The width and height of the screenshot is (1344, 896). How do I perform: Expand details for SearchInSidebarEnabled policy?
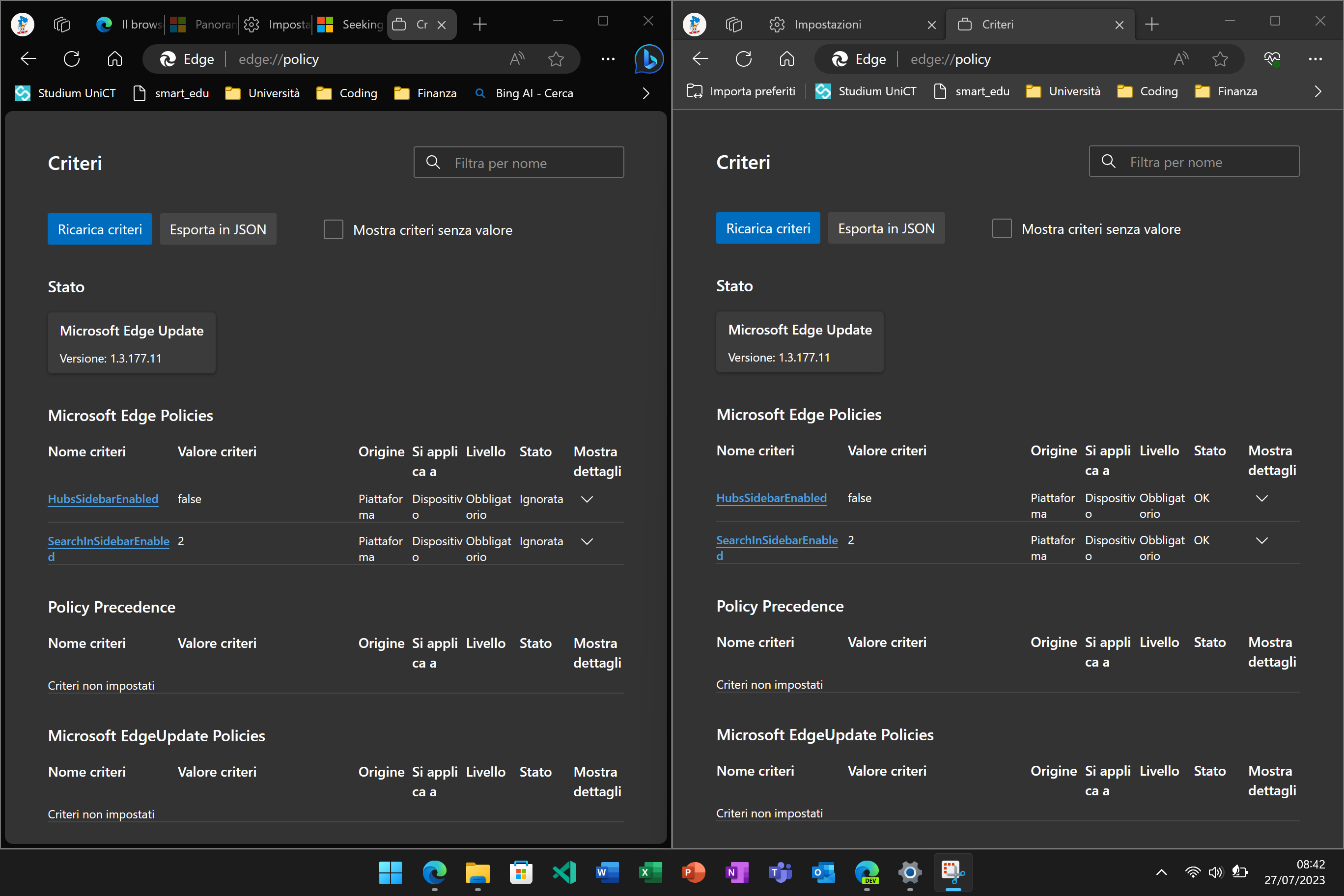tap(587, 541)
